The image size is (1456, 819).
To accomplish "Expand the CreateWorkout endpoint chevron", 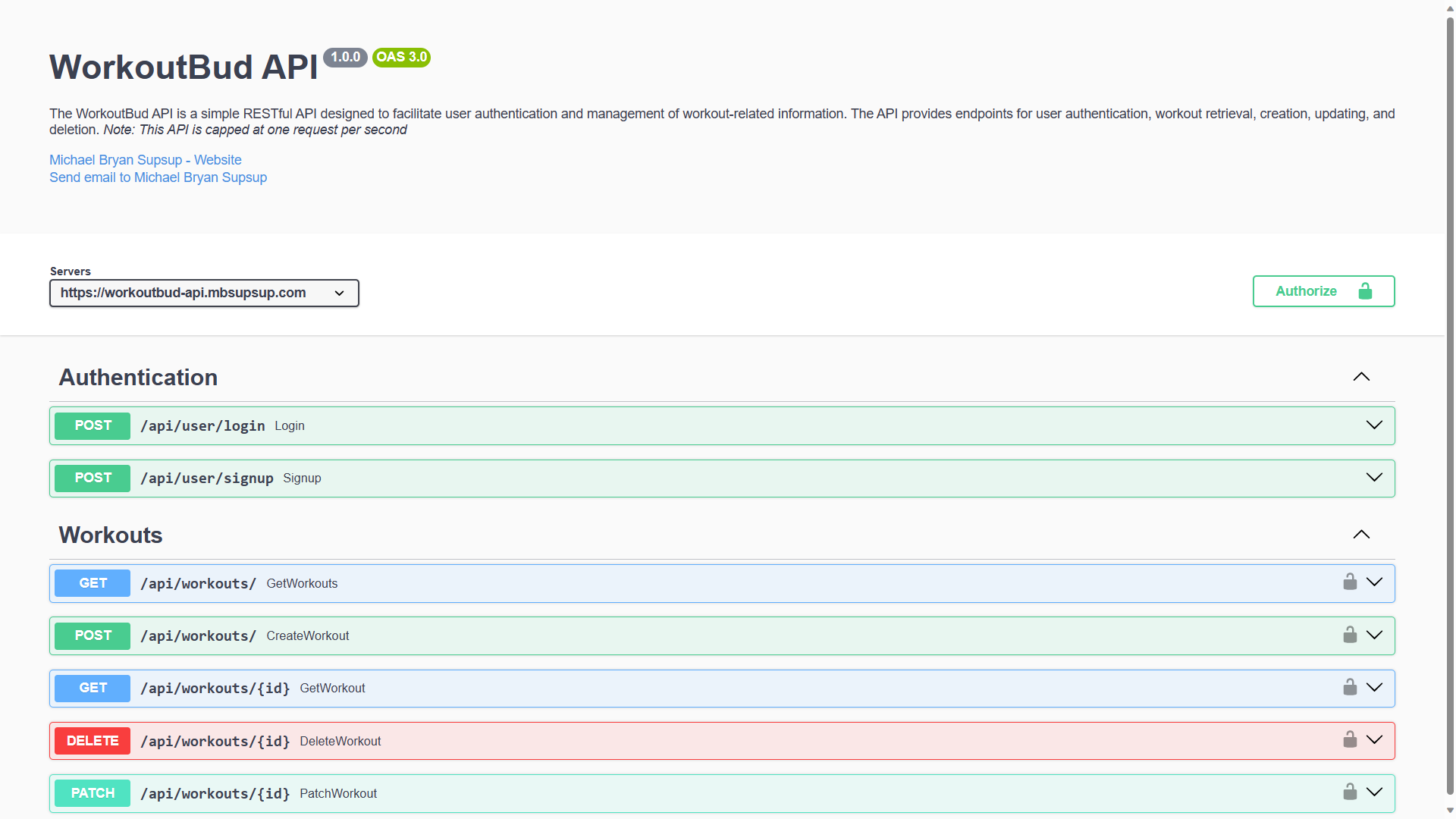I will pos(1374,635).
